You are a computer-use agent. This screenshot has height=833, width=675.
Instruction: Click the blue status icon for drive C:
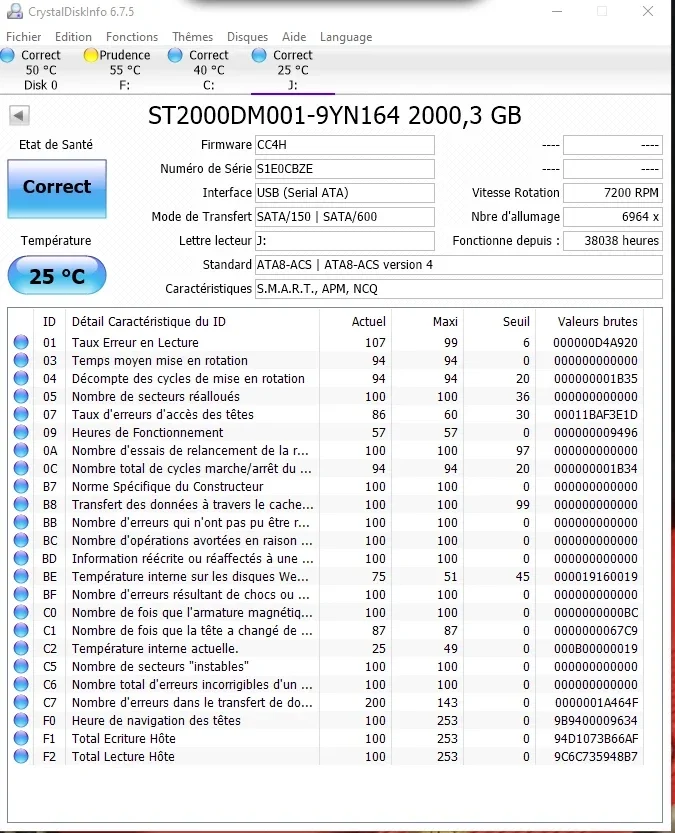click(x=175, y=55)
